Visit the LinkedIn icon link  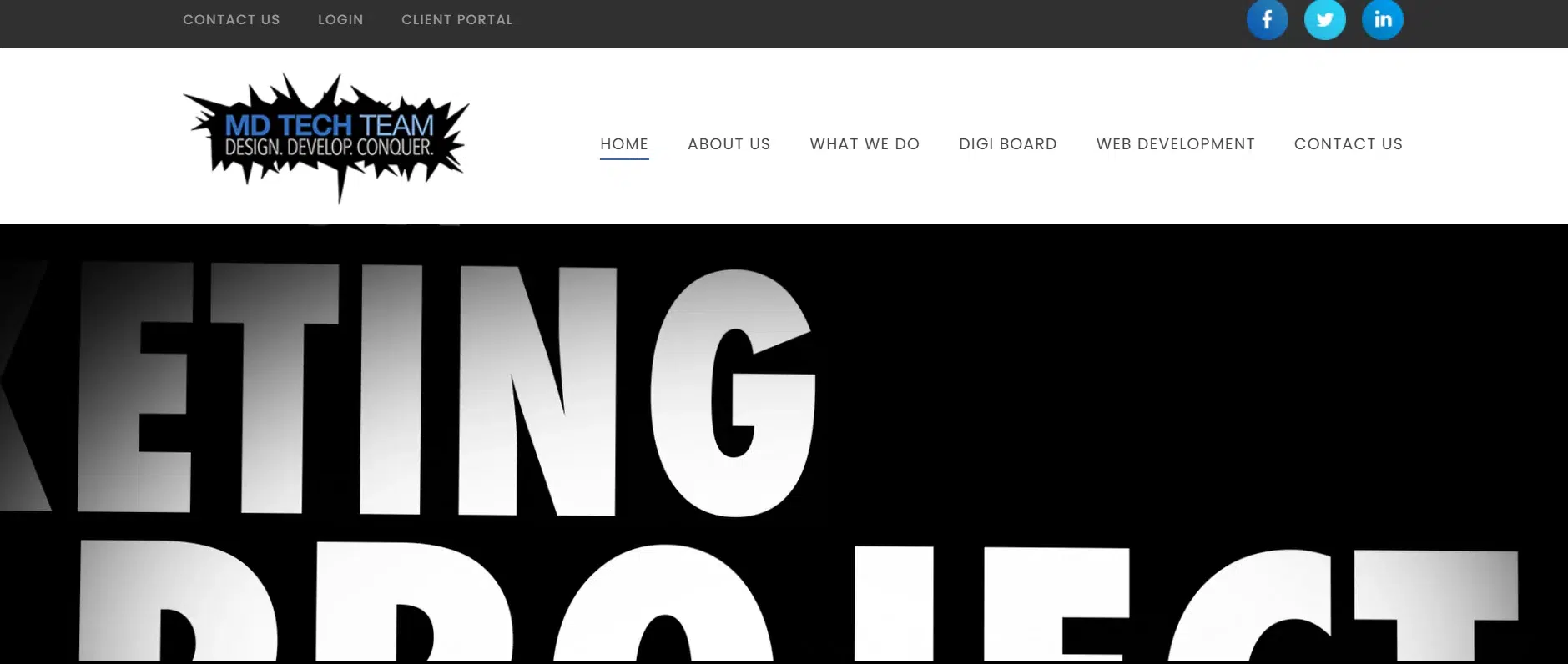1382,19
